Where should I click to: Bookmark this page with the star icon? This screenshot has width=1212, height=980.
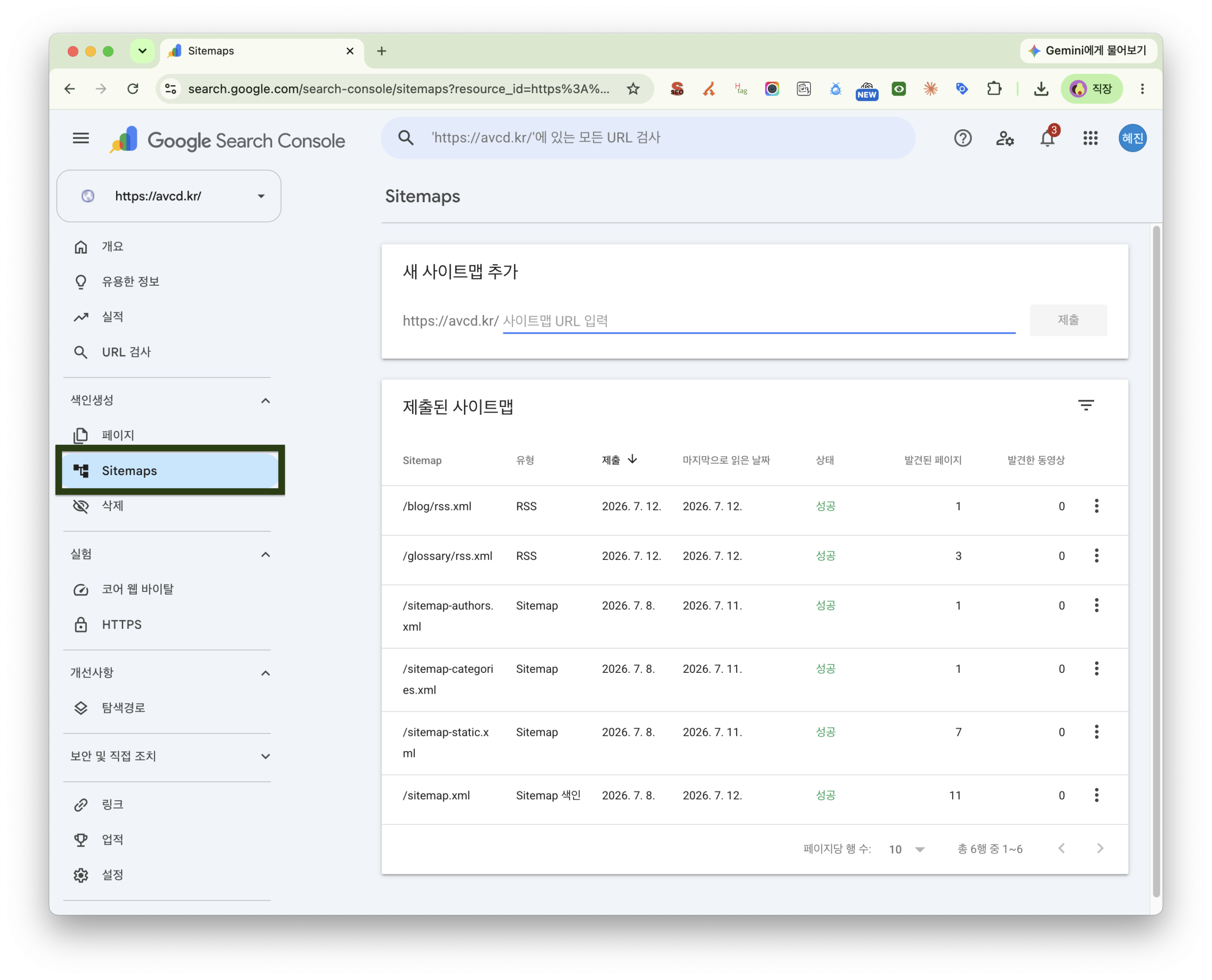633,88
